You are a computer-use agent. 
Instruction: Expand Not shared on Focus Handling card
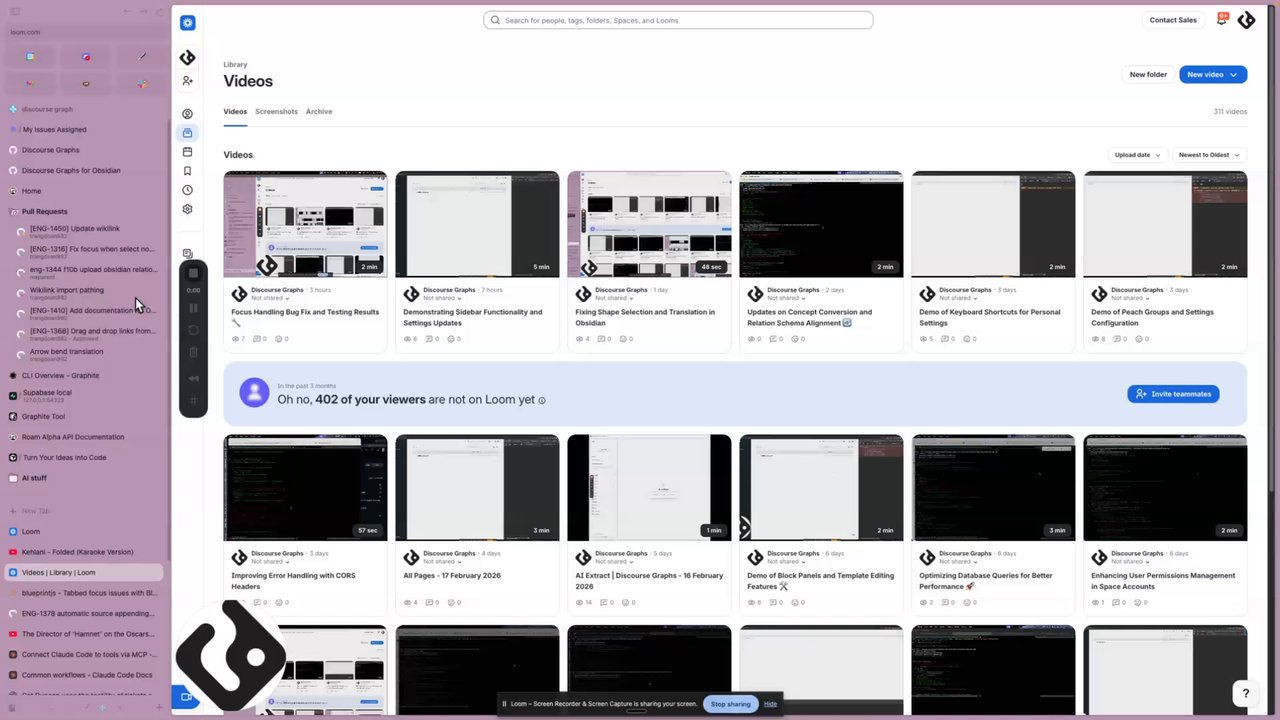tap(269, 298)
